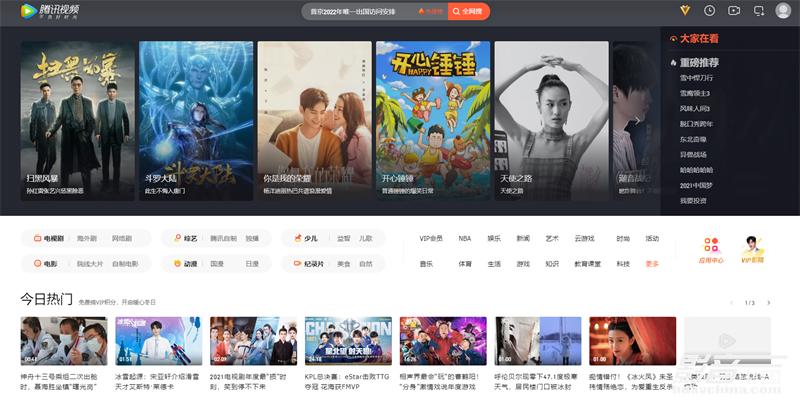Open the 美食 documentary category
The width and height of the screenshot is (800, 401).
(x=344, y=264)
